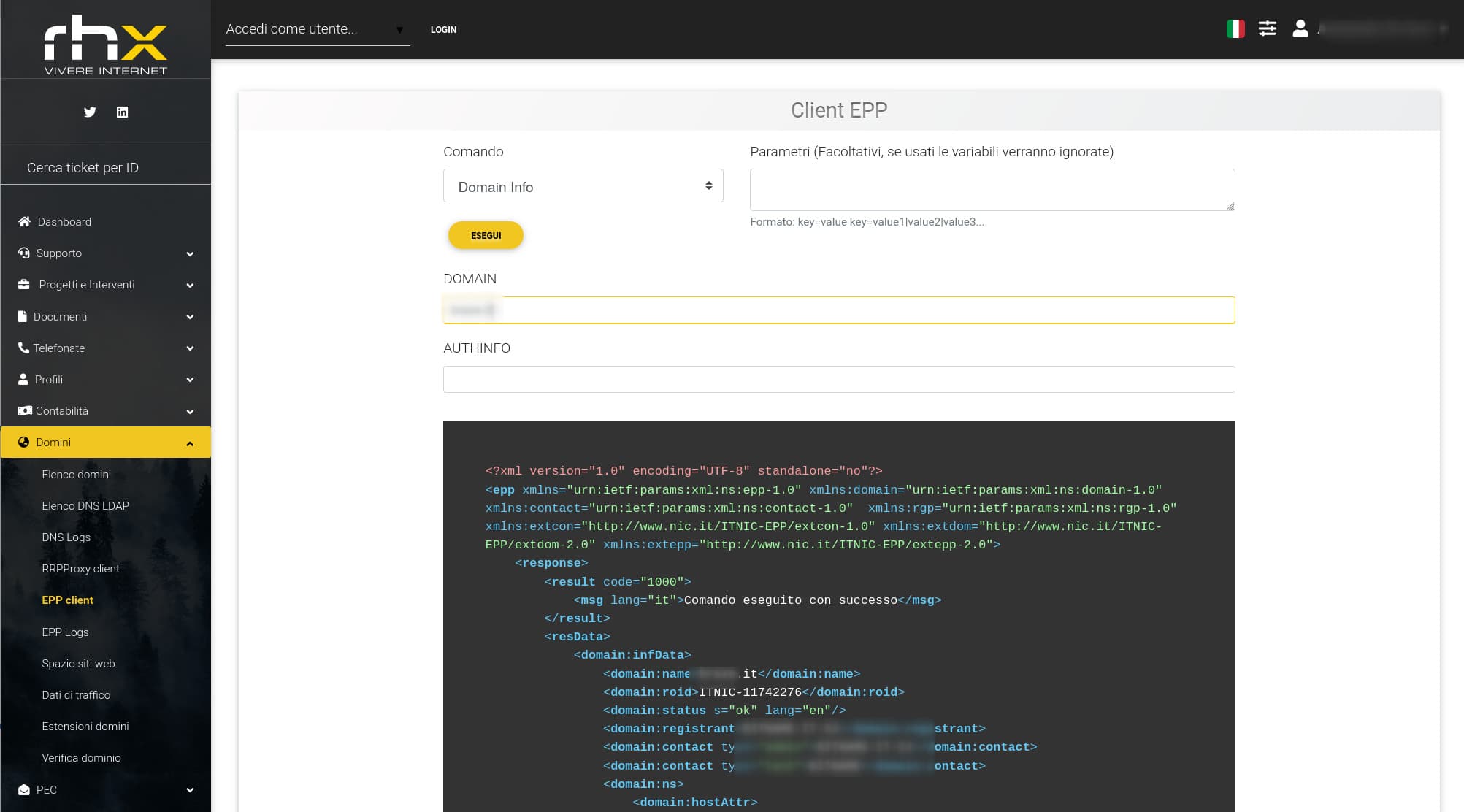The width and height of the screenshot is (1464, 812).
Task: Open Verifica dominio
Action: [x=81, y=757]
